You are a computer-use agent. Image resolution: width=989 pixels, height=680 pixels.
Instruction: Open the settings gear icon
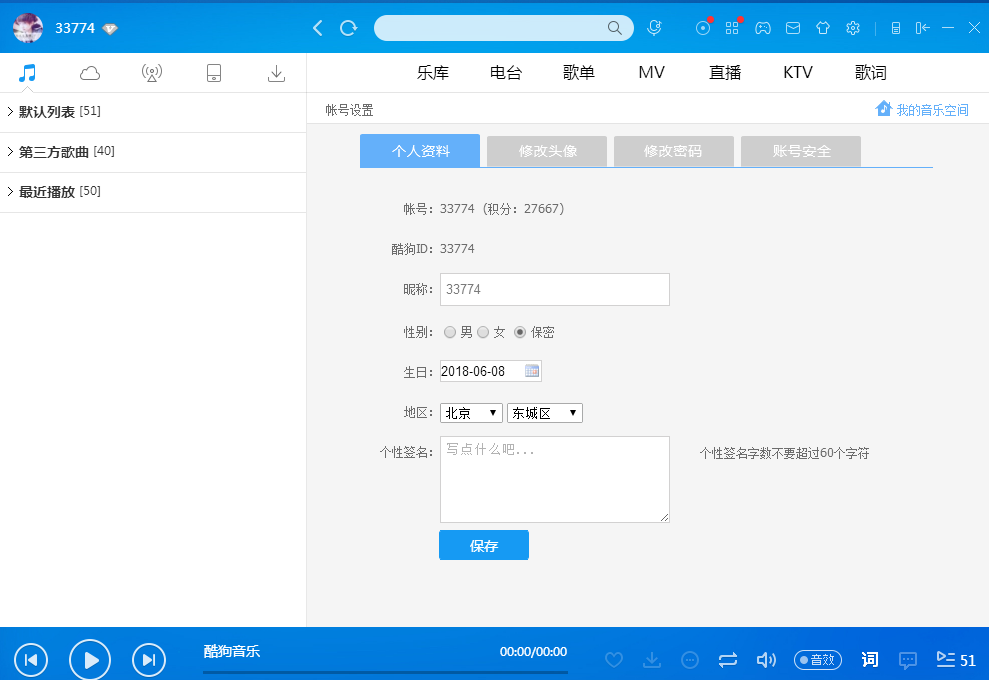853,28
